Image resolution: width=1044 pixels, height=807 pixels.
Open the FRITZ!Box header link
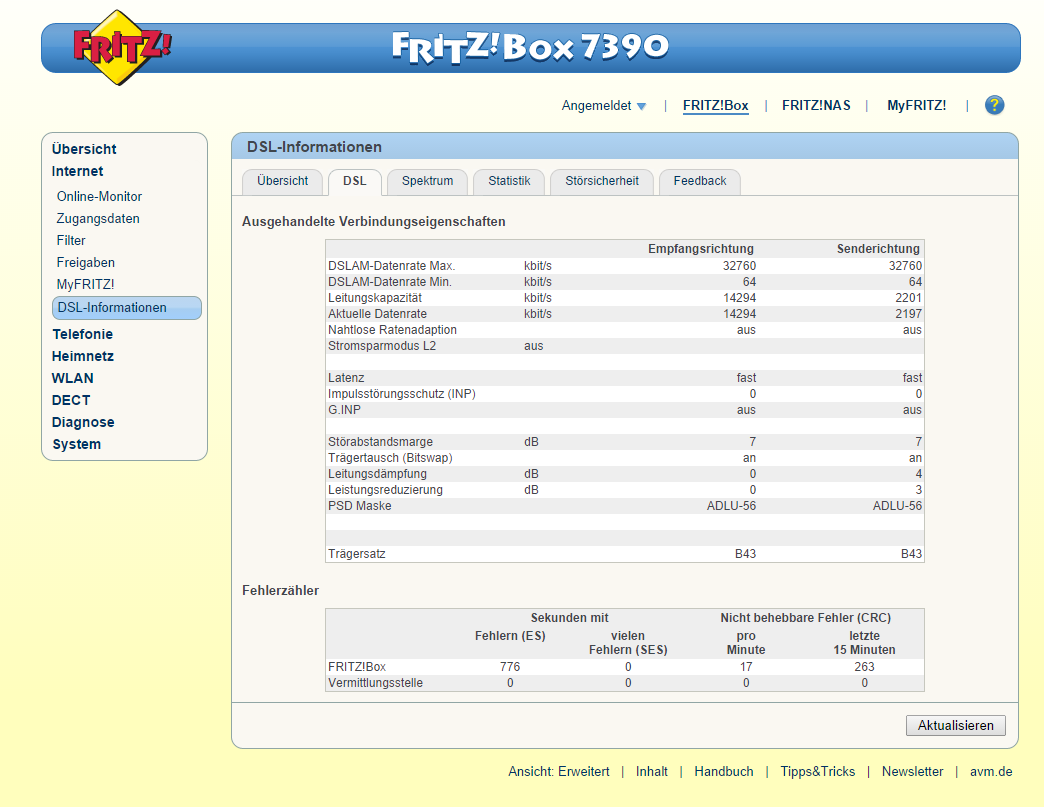(x=715, y=105)
